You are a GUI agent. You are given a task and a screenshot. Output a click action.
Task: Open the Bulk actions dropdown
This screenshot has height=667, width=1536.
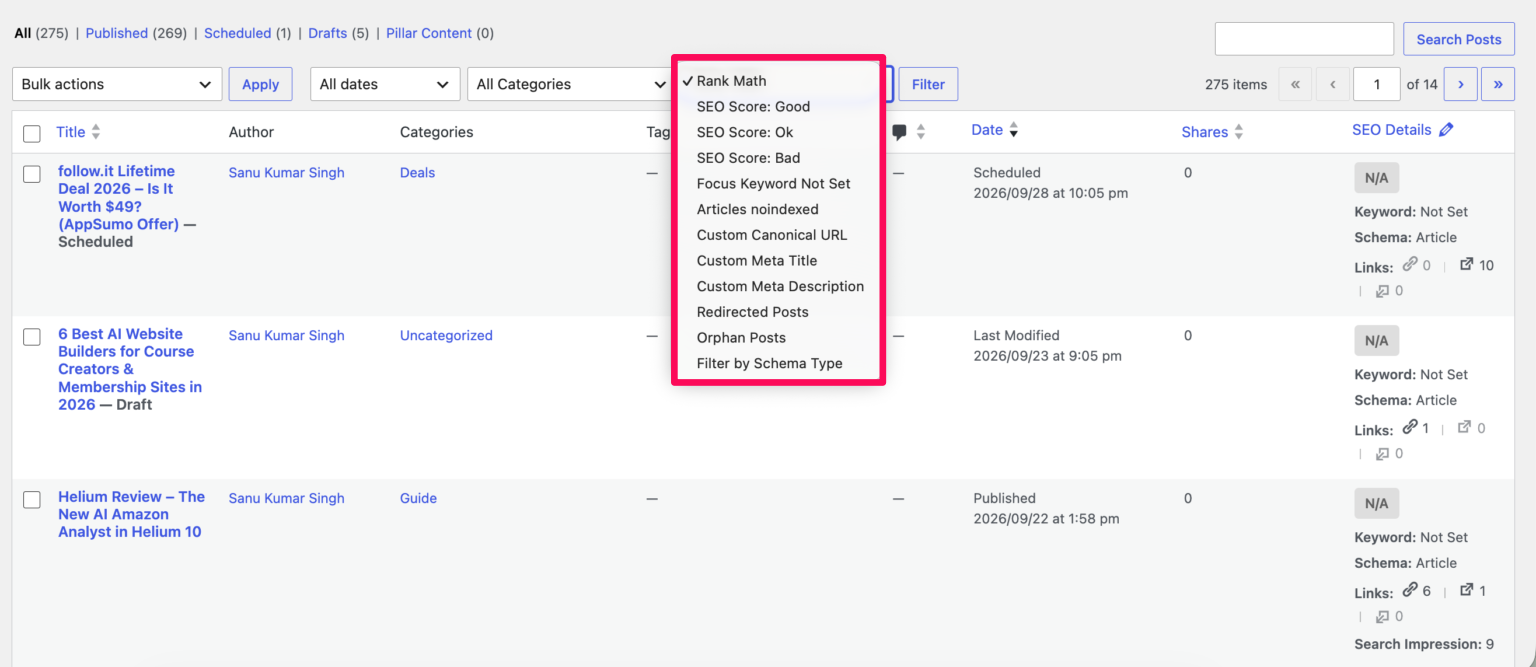117,84
